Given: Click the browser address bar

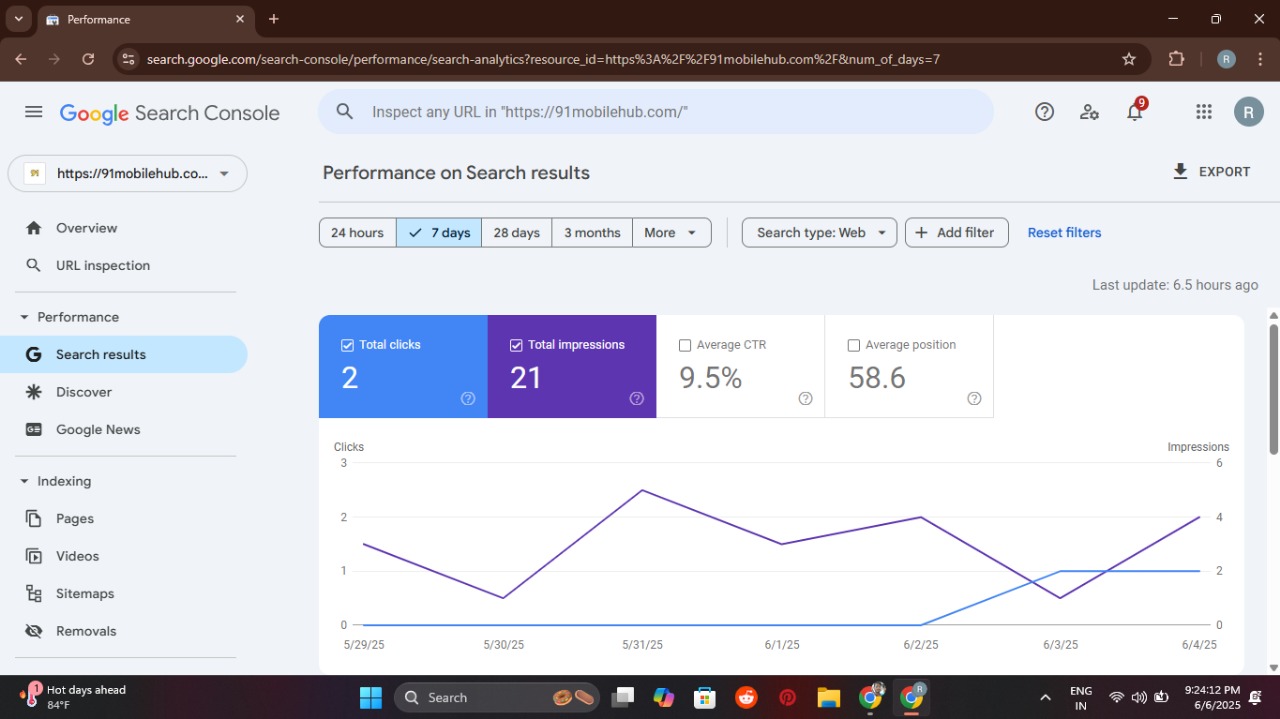Looking at the screenshot, I should [x=630, y=59].
